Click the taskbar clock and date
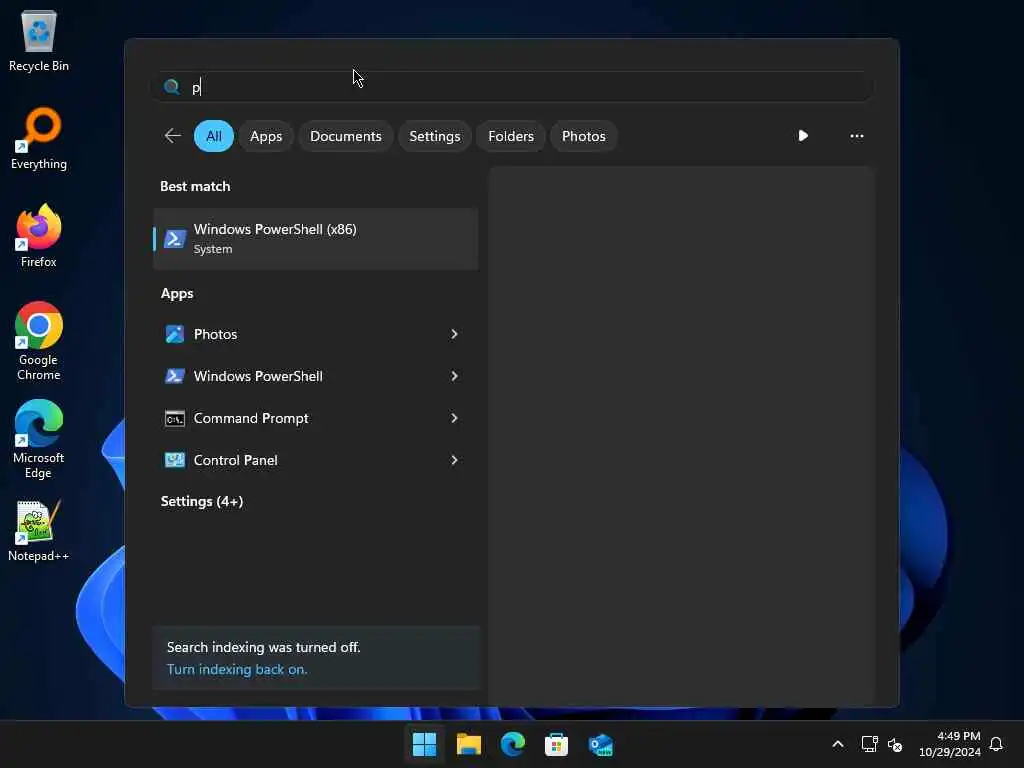1024x768 pixels. tap(950, 744)
